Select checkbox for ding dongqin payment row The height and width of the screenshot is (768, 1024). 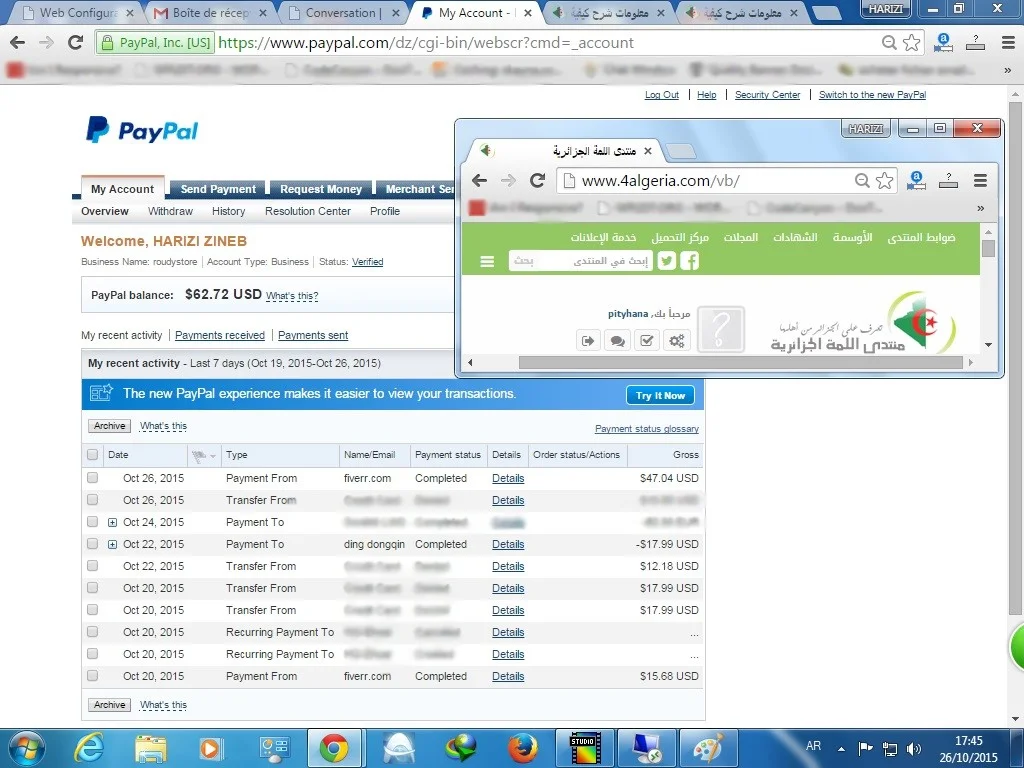(93, 544)
